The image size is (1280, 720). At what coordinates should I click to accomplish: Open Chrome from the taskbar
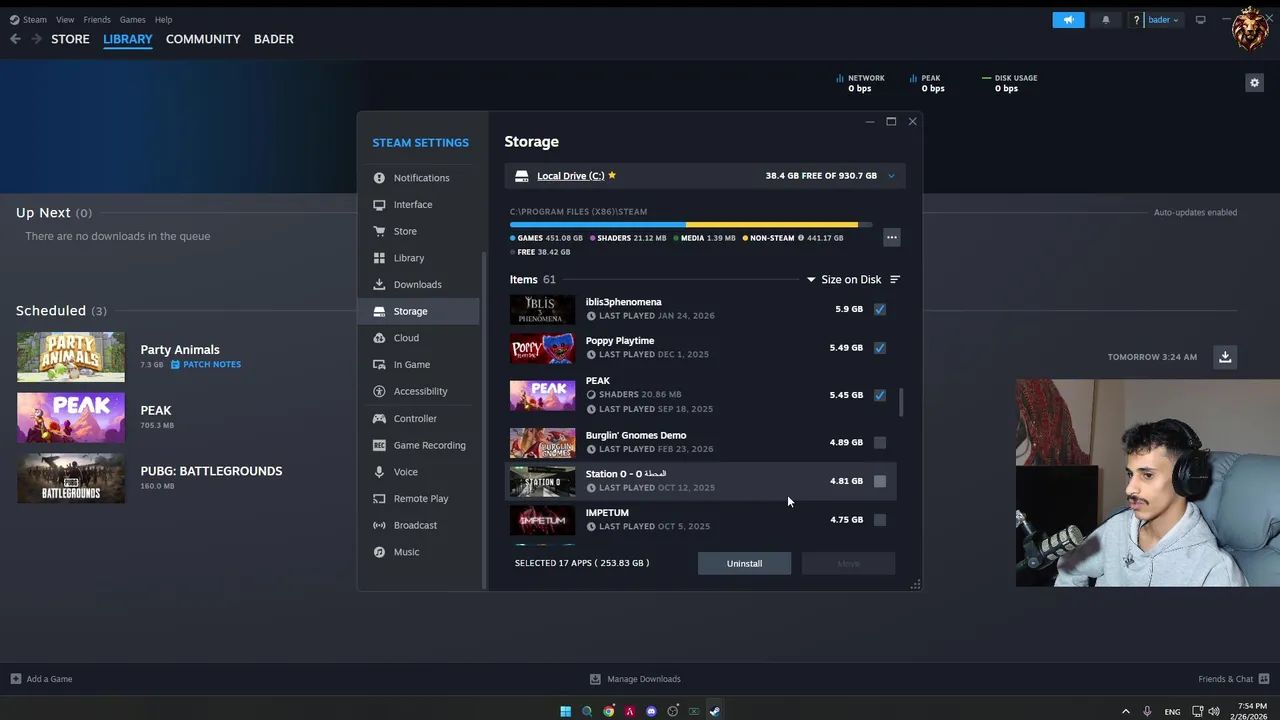tap(608, 711)
